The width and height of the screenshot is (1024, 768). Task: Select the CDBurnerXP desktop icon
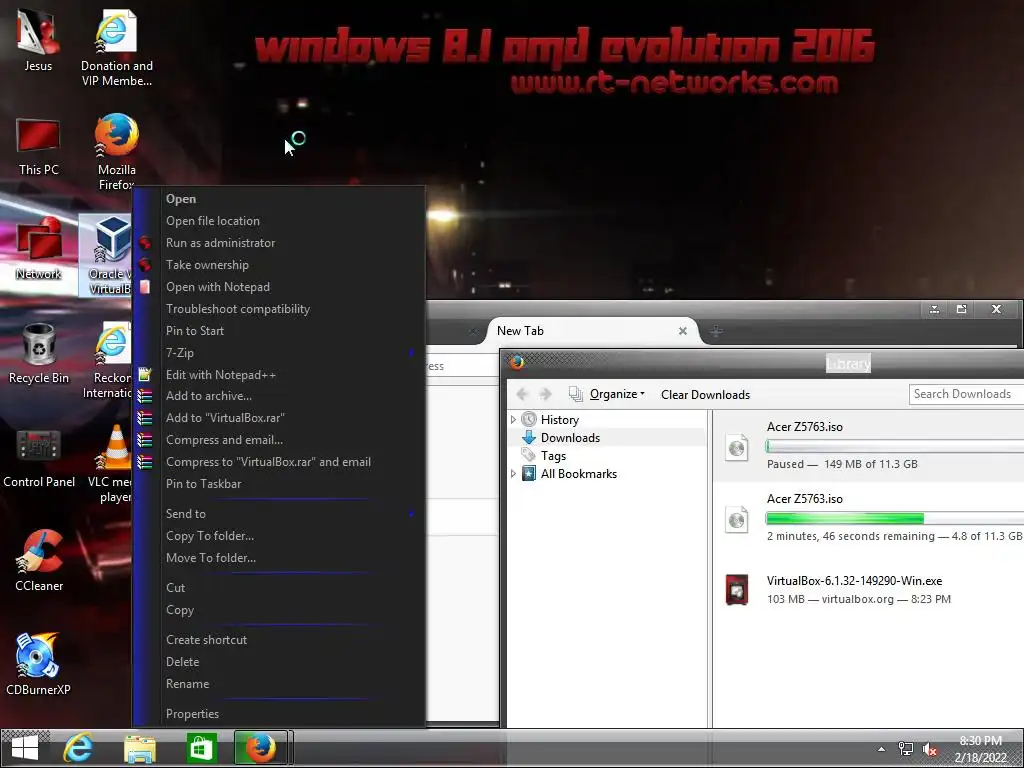[38, 665]
